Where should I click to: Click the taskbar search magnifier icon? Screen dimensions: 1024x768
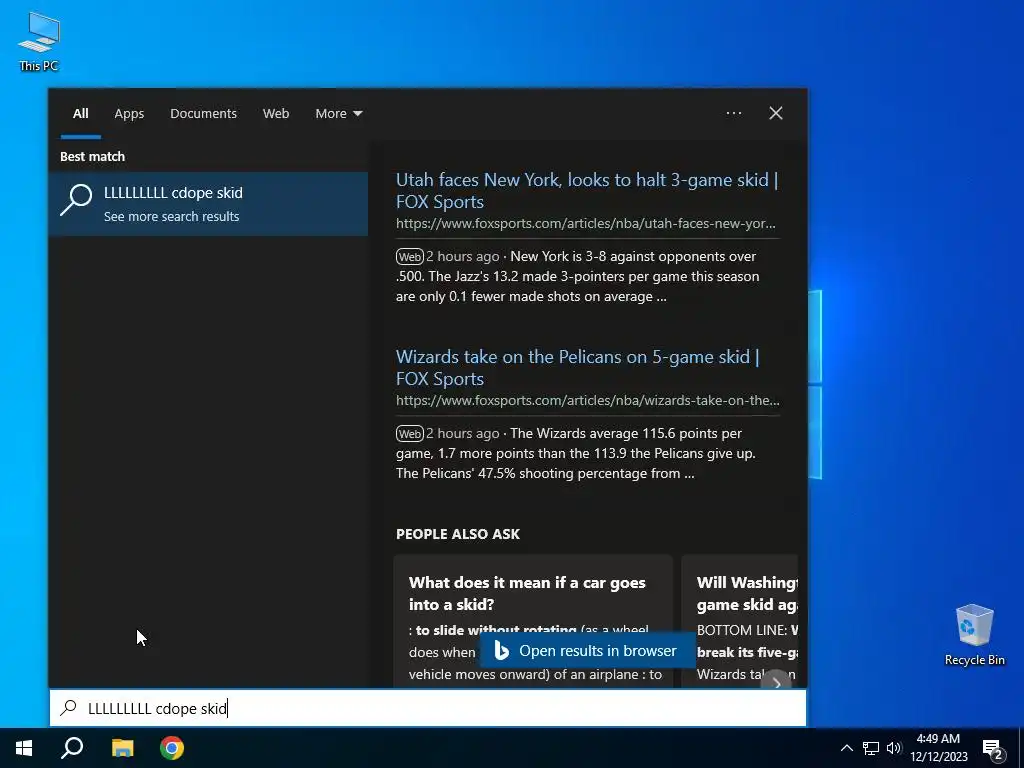coord(72,748)
